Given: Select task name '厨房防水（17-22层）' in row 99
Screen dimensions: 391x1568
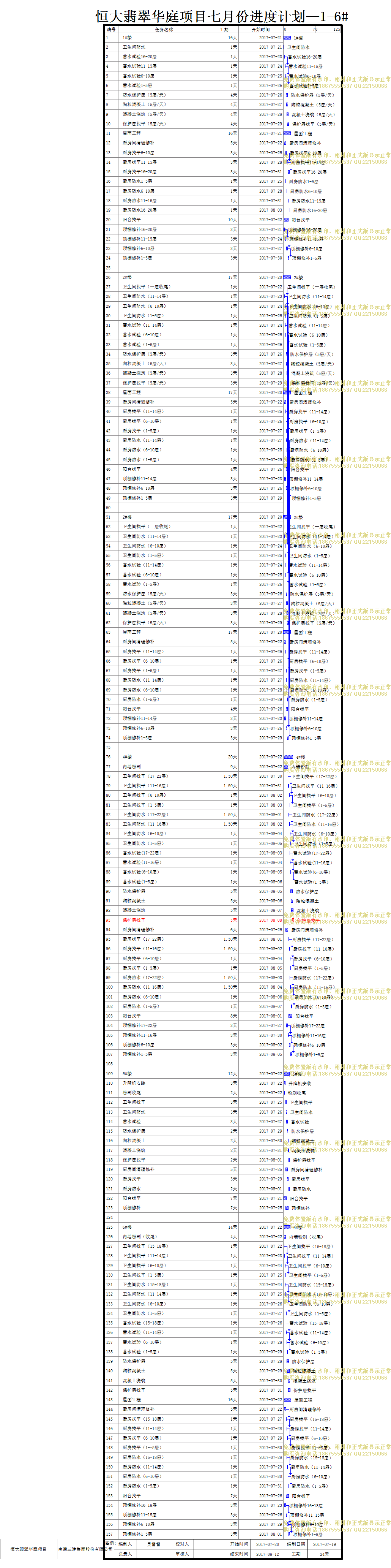Looking at the screenshot, I should [x=143, y=978].
